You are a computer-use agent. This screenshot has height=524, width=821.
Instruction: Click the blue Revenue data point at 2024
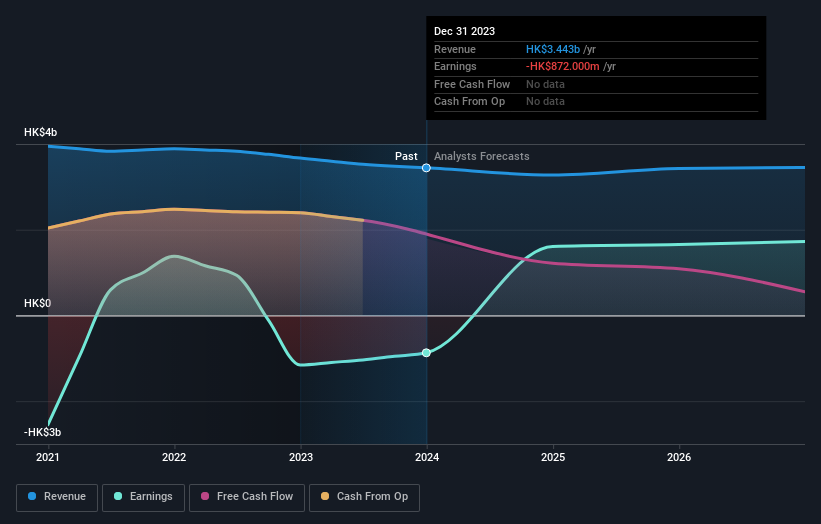pos(426,168)
